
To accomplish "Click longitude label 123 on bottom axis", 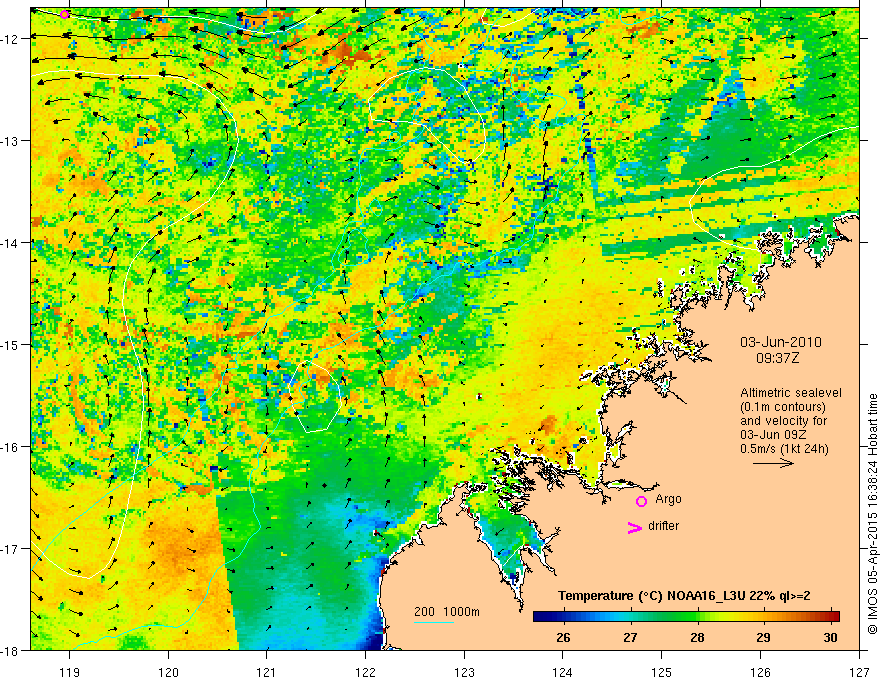I will tap(464, 672).
